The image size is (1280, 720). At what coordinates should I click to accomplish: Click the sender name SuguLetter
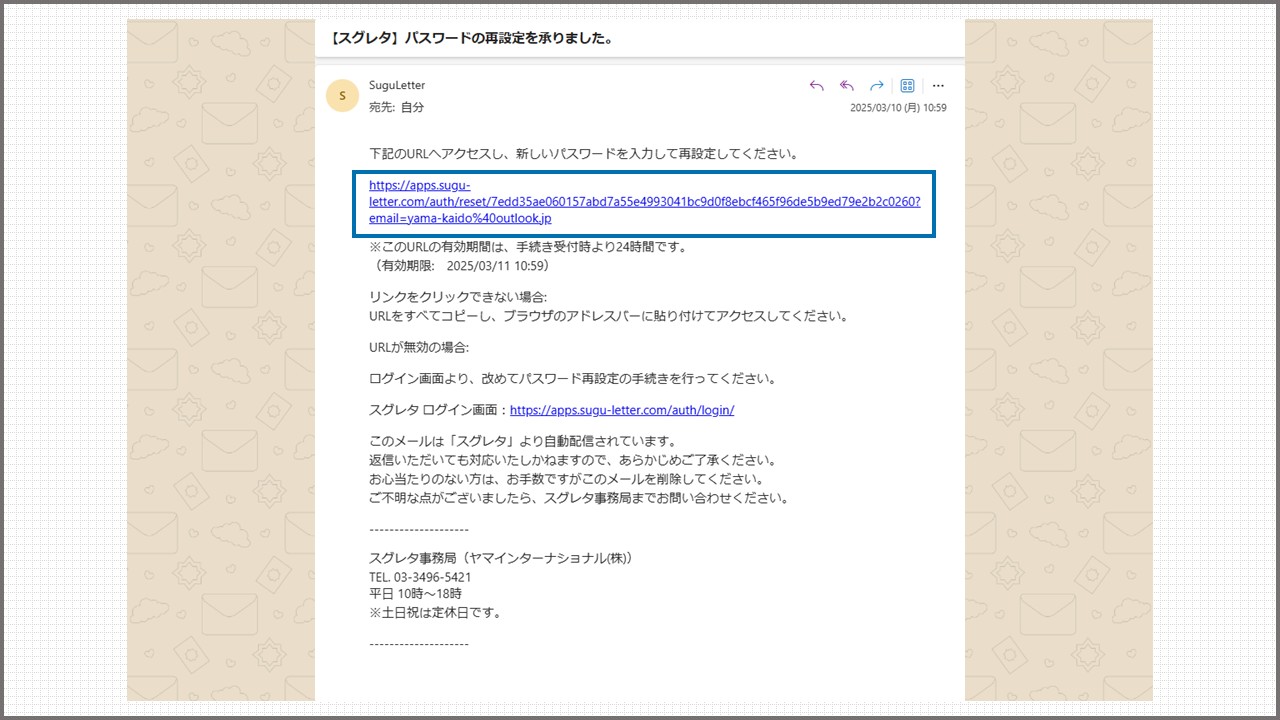(x=397, y=86)
